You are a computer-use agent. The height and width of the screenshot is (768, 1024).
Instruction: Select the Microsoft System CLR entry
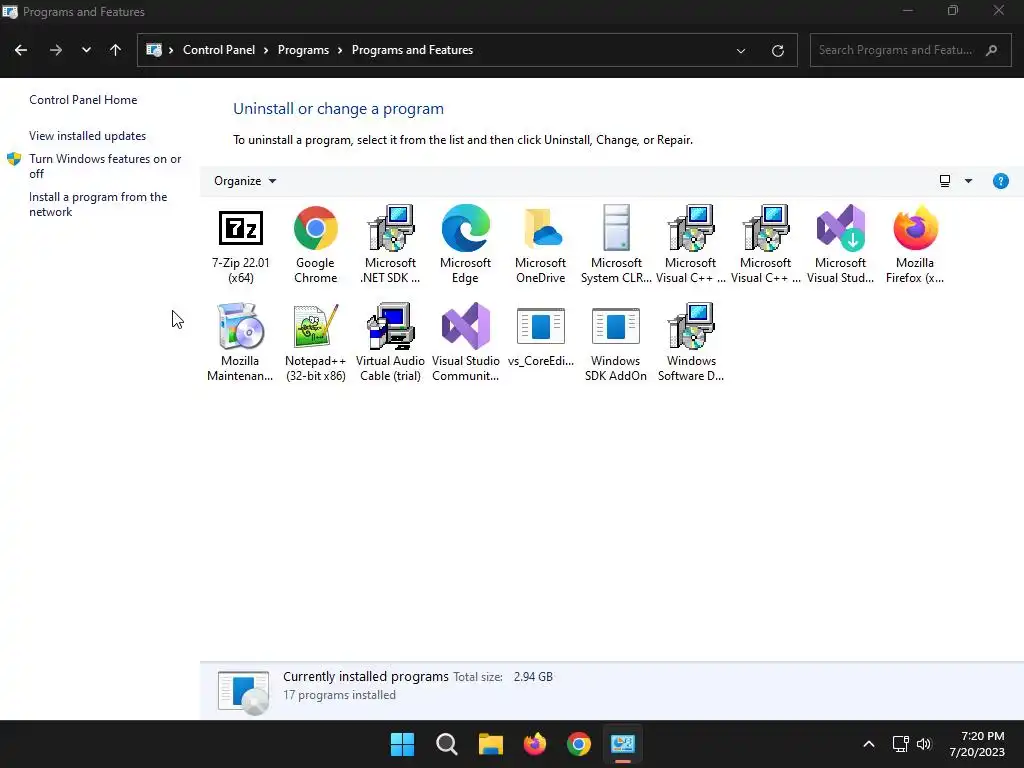[616, 244]
